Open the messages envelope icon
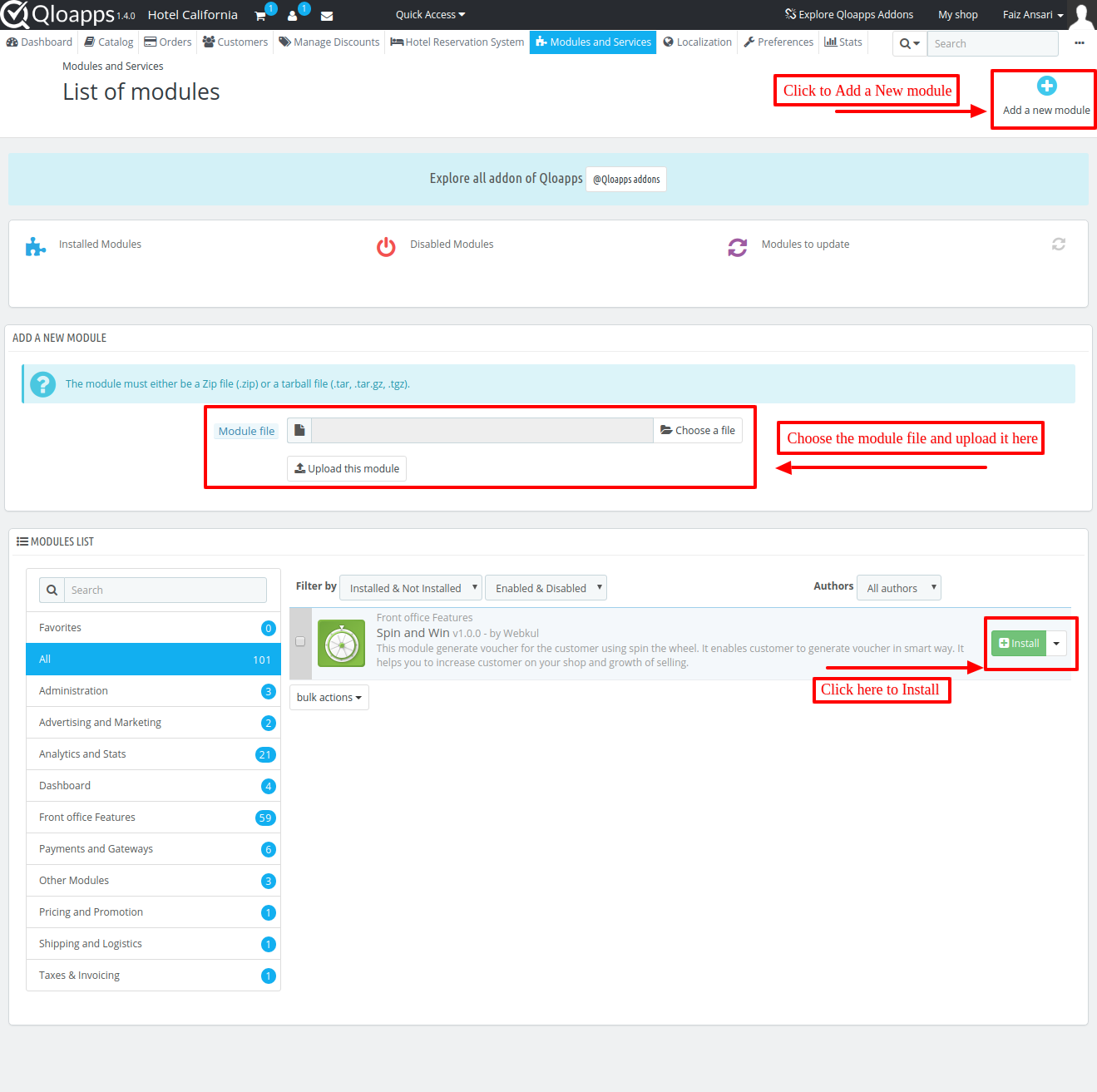 (x=327, y=16)
